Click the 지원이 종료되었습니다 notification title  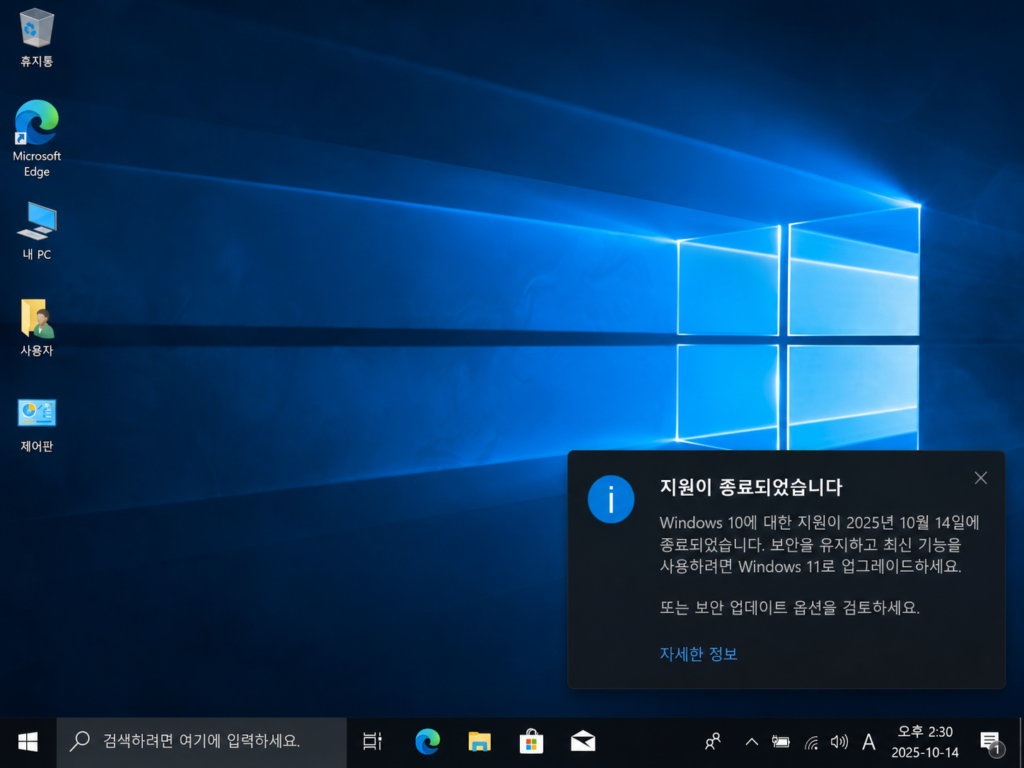[751, 487]
